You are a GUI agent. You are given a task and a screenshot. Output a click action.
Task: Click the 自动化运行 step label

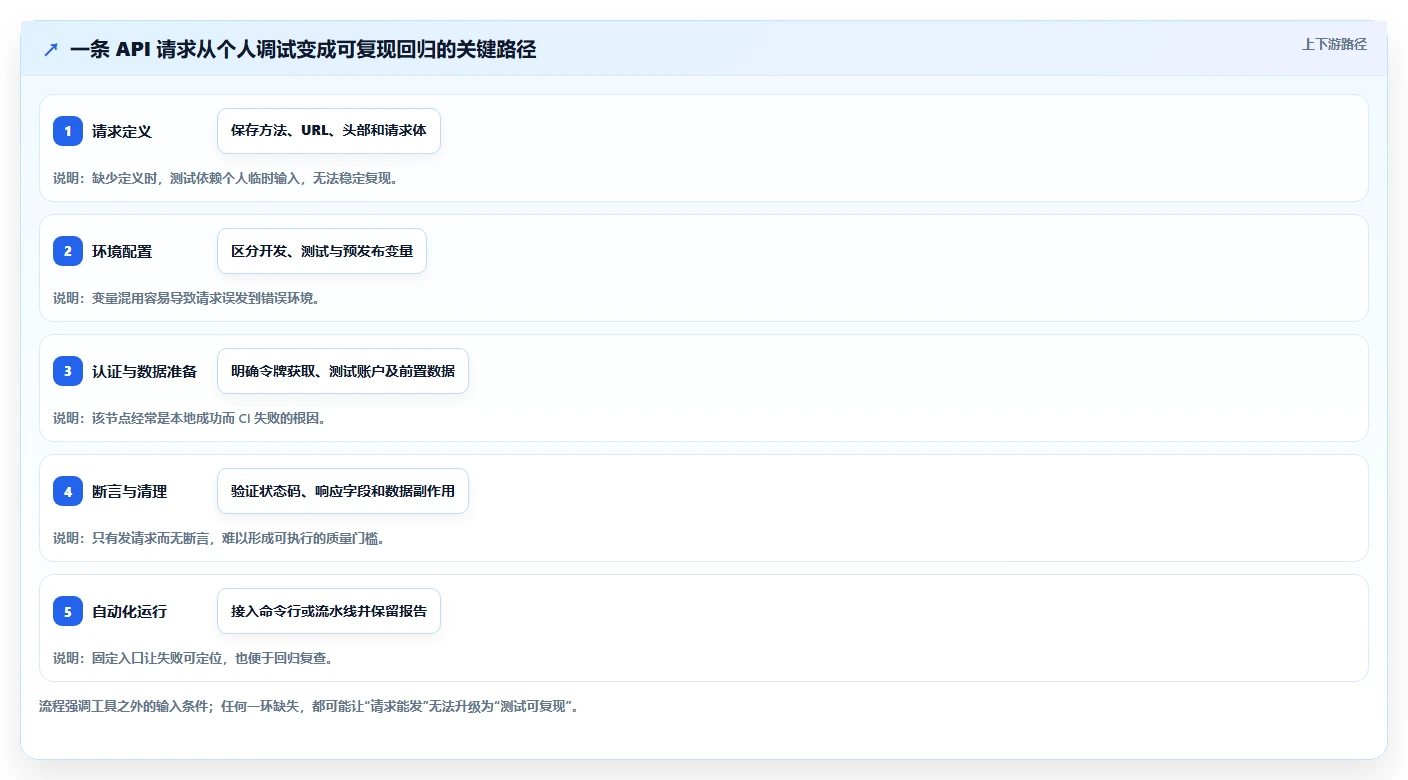click(129, 611)
